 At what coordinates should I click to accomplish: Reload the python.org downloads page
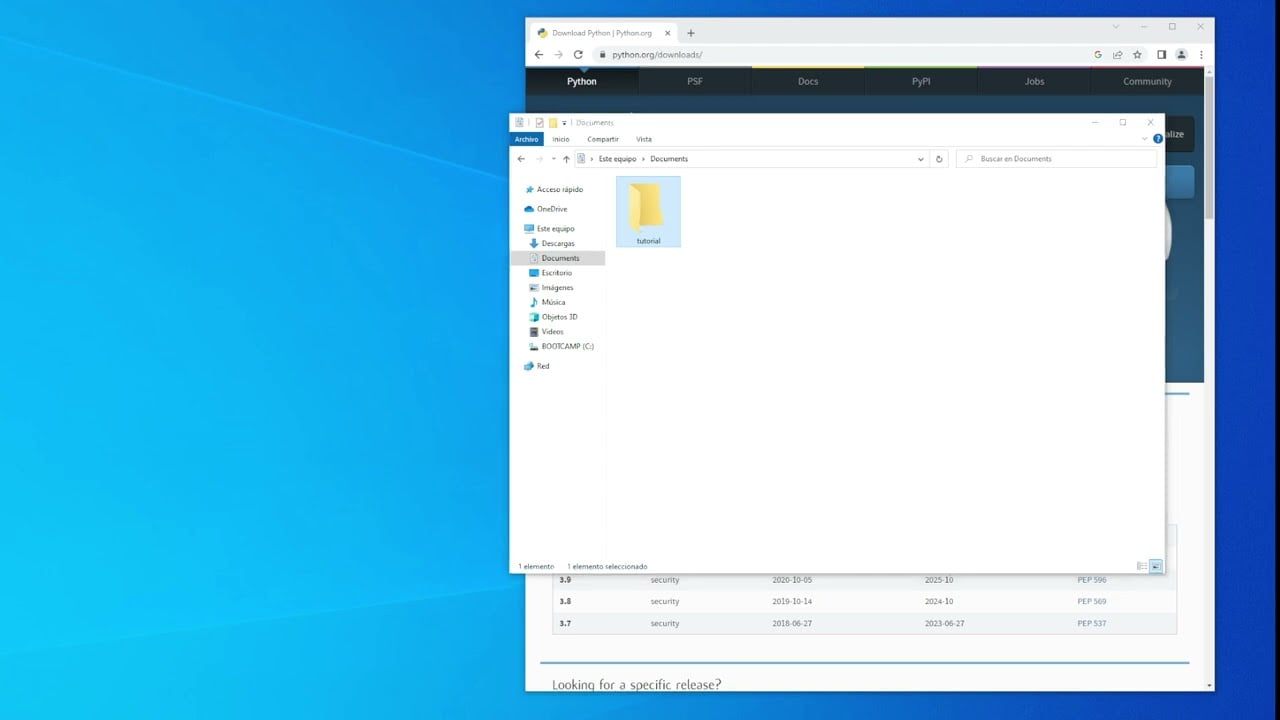click(x=578, y=54)
